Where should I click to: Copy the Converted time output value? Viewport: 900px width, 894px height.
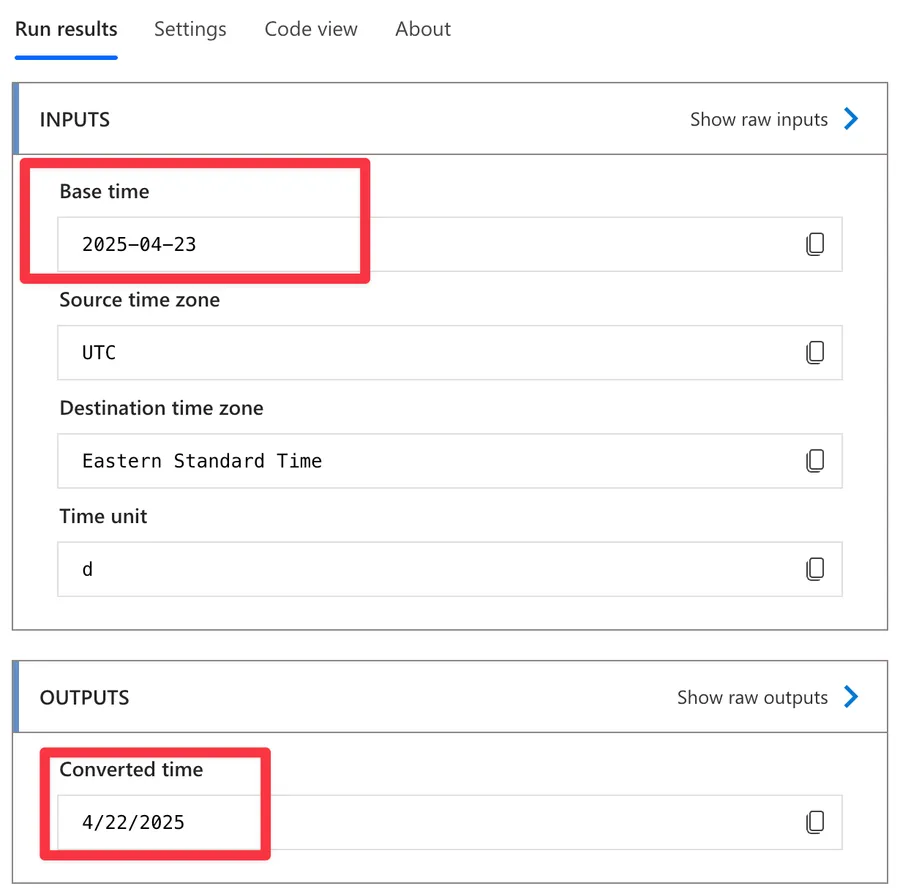pyautogui.click(x=815, y=822)
